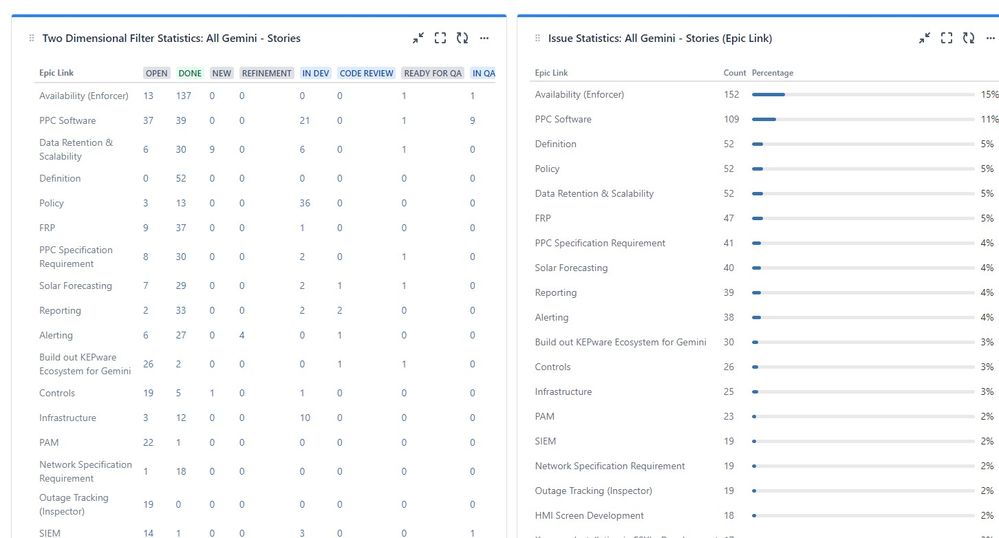Grab the drag handle of Two Dimensional gadget

click(x=31, y=38)
